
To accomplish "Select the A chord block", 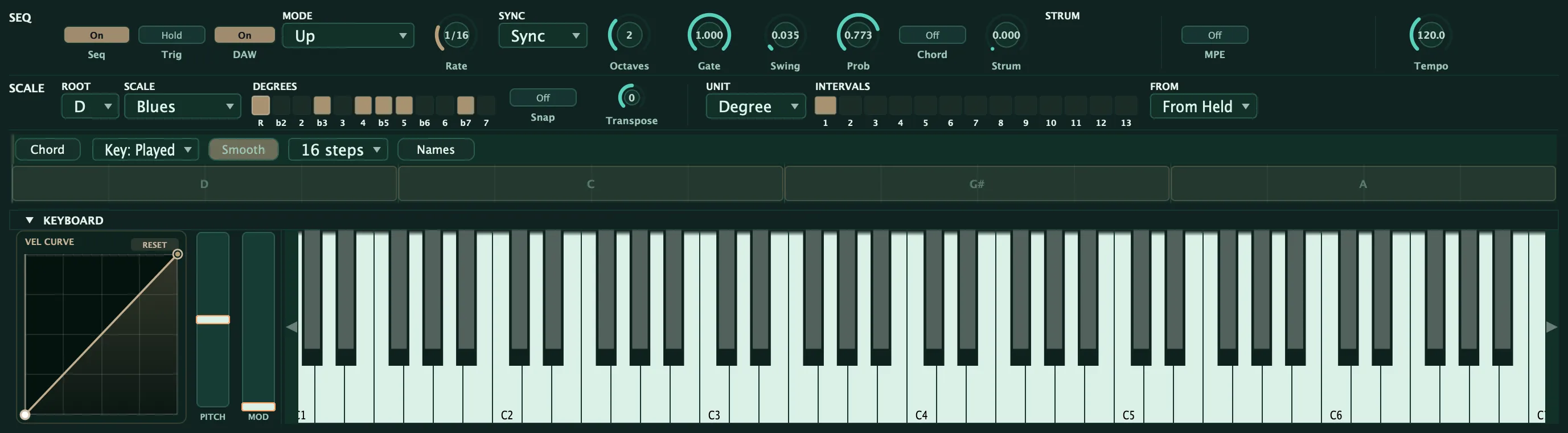I will (1363, 183).
